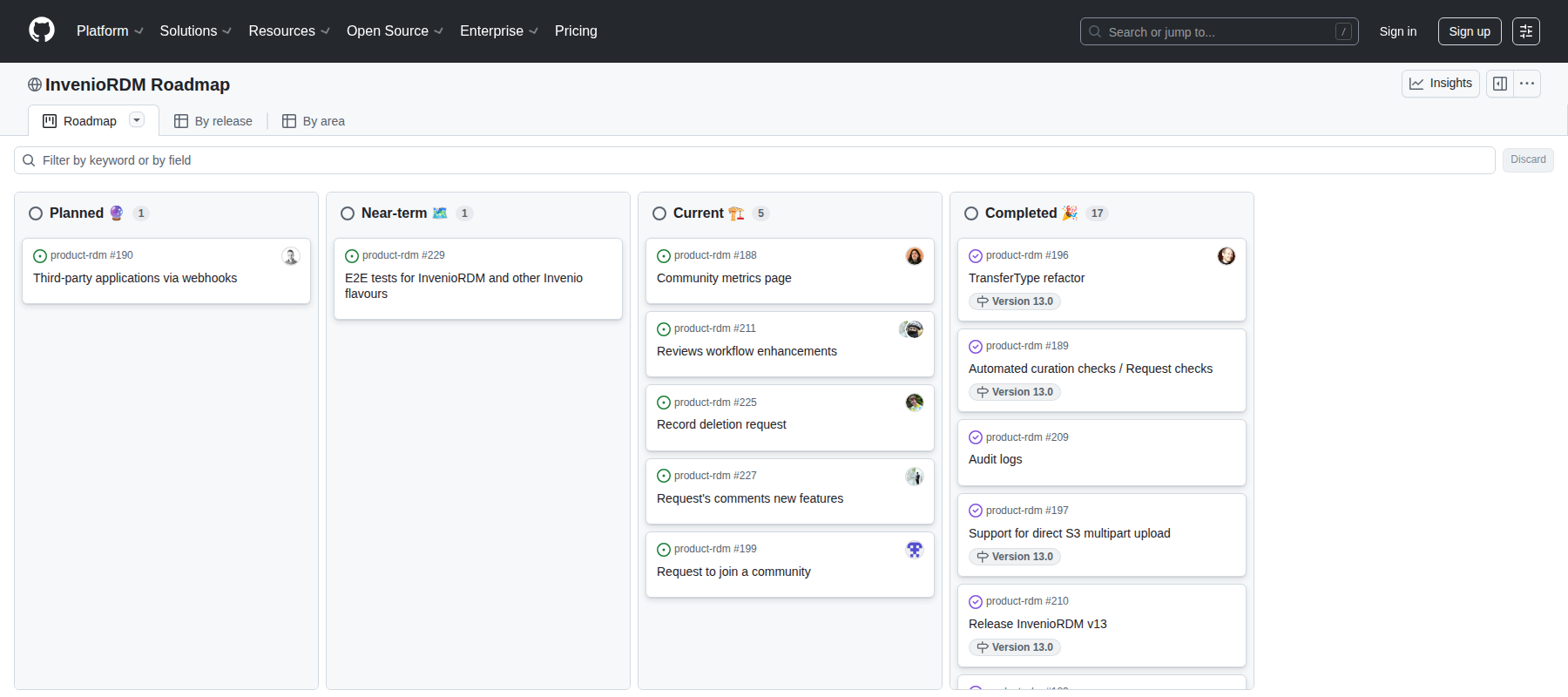The width and height of the screenshot is (1568, 697).
Task: Click the assignee avatar on card #188
Action: [x=915, y=256]
